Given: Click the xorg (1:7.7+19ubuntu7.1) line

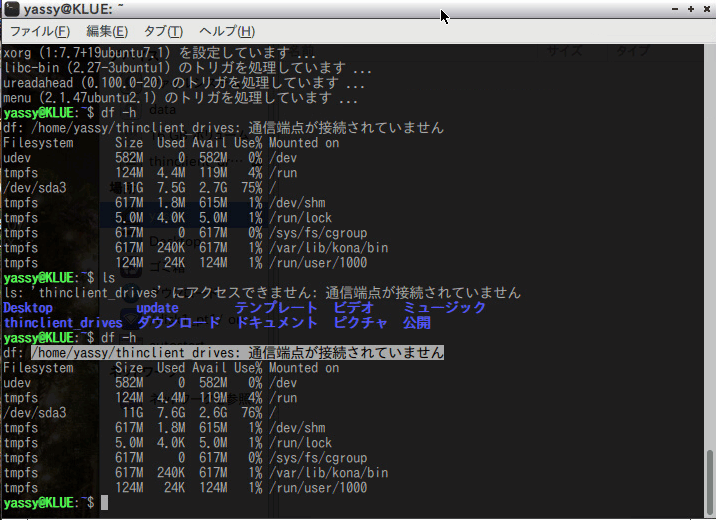Looking at the screenshot, I should (x=159, y=53).
